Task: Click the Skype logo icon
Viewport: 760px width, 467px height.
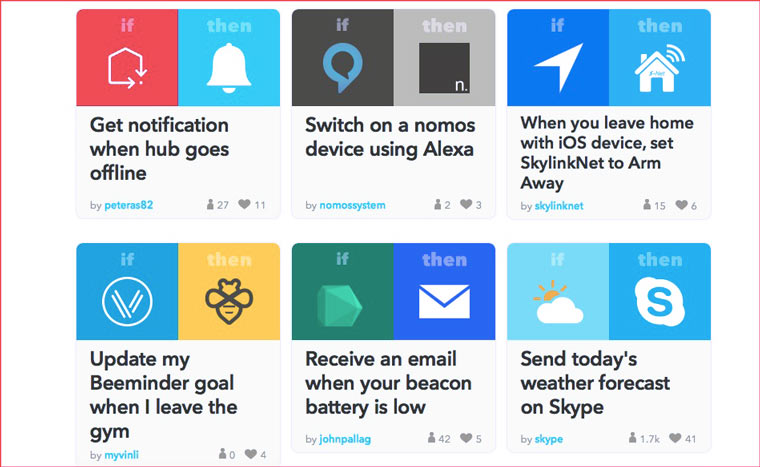Action: coord(660,301)
